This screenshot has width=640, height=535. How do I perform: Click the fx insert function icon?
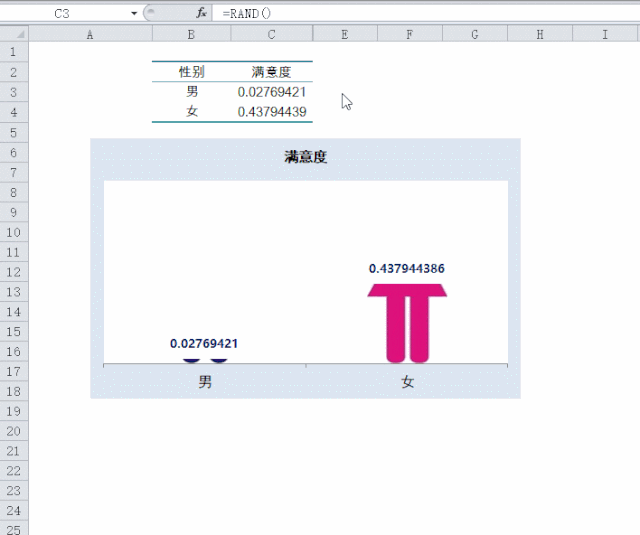tap(201, 13)
